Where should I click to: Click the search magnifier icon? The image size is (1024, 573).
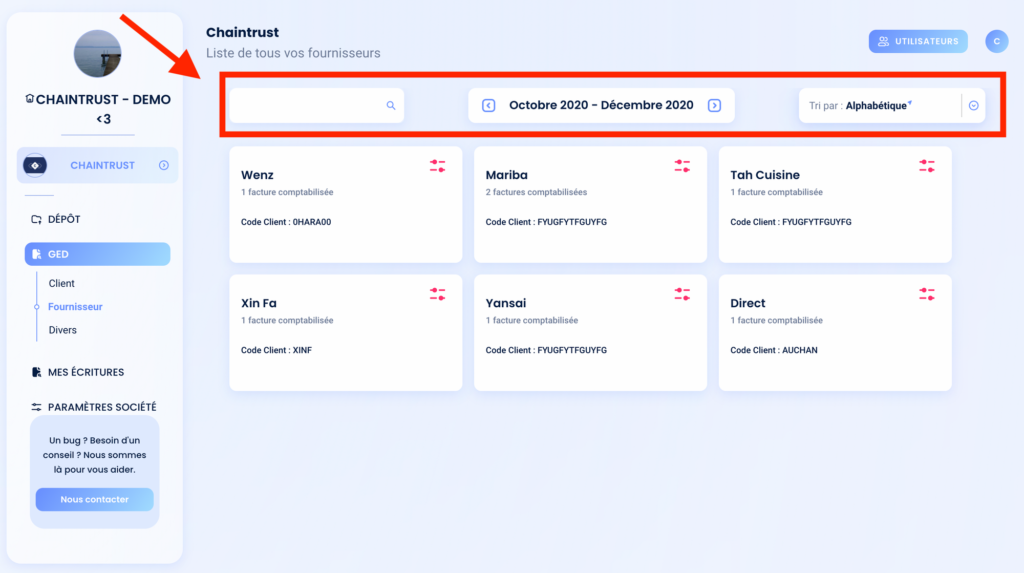[391, 105]
